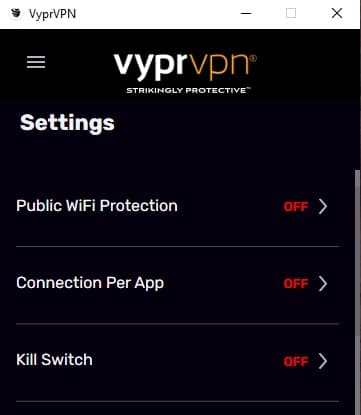Click the scrollbar track above the thumb
The height and width of the screenshot is (415, 361).
pos(358,133)
